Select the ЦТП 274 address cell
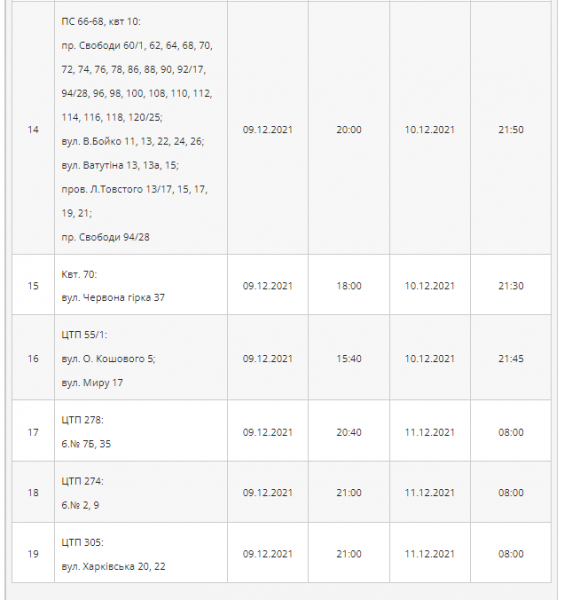 141,492
